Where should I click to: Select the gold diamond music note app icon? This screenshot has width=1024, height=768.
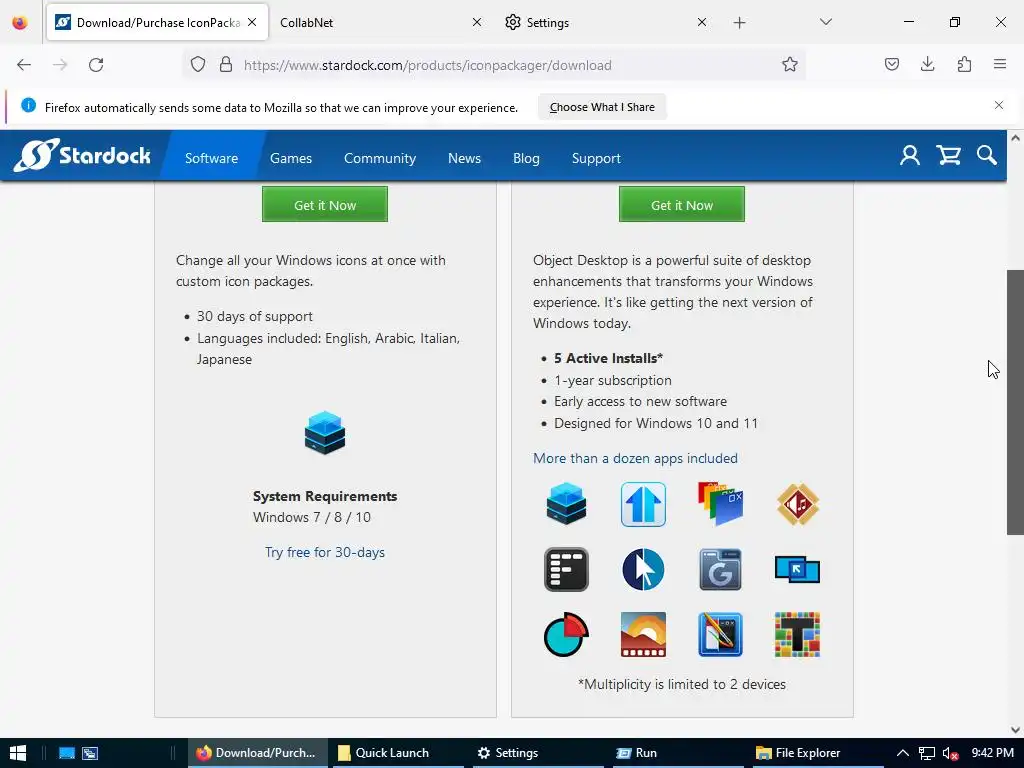[x=797, y=504]
